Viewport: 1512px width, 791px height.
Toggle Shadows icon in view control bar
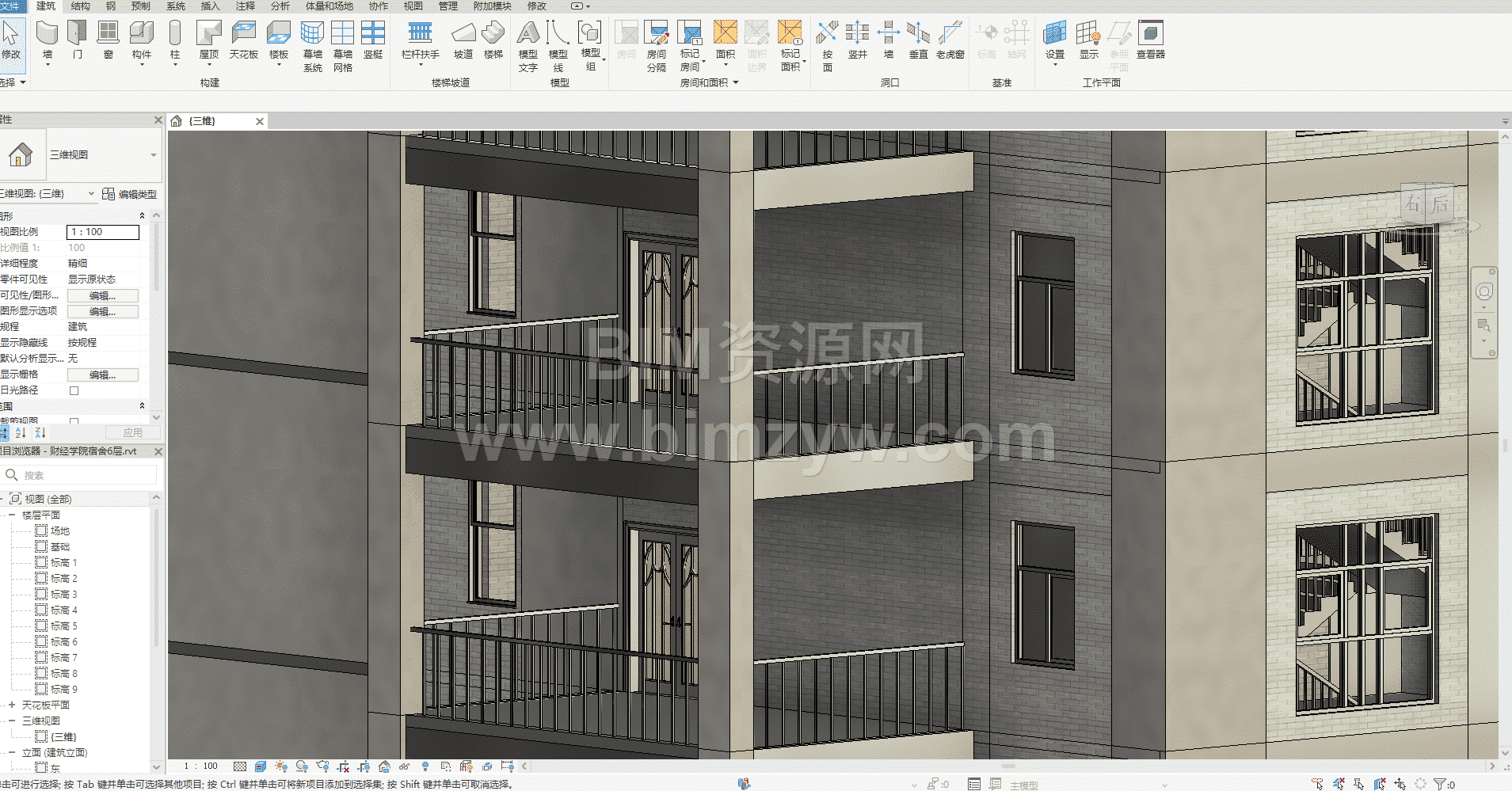click(302, 766)
